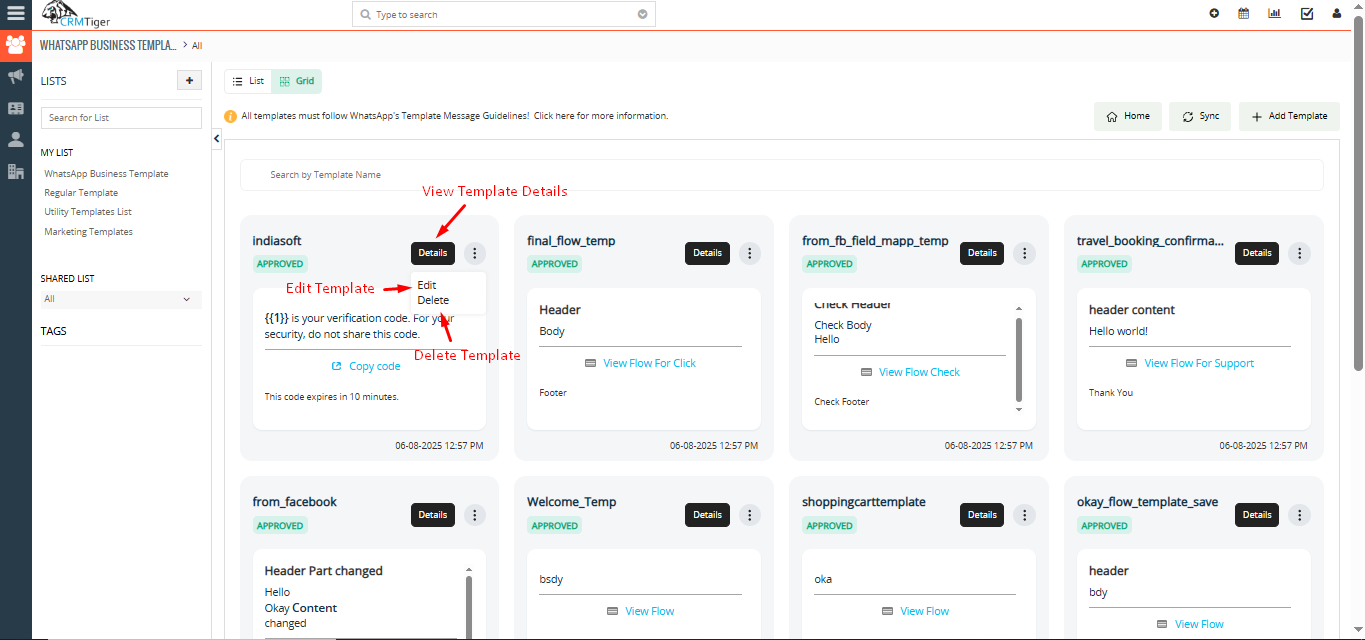Open the single person sidebar icon
1365x640 pixels.
tap(16, 140)
